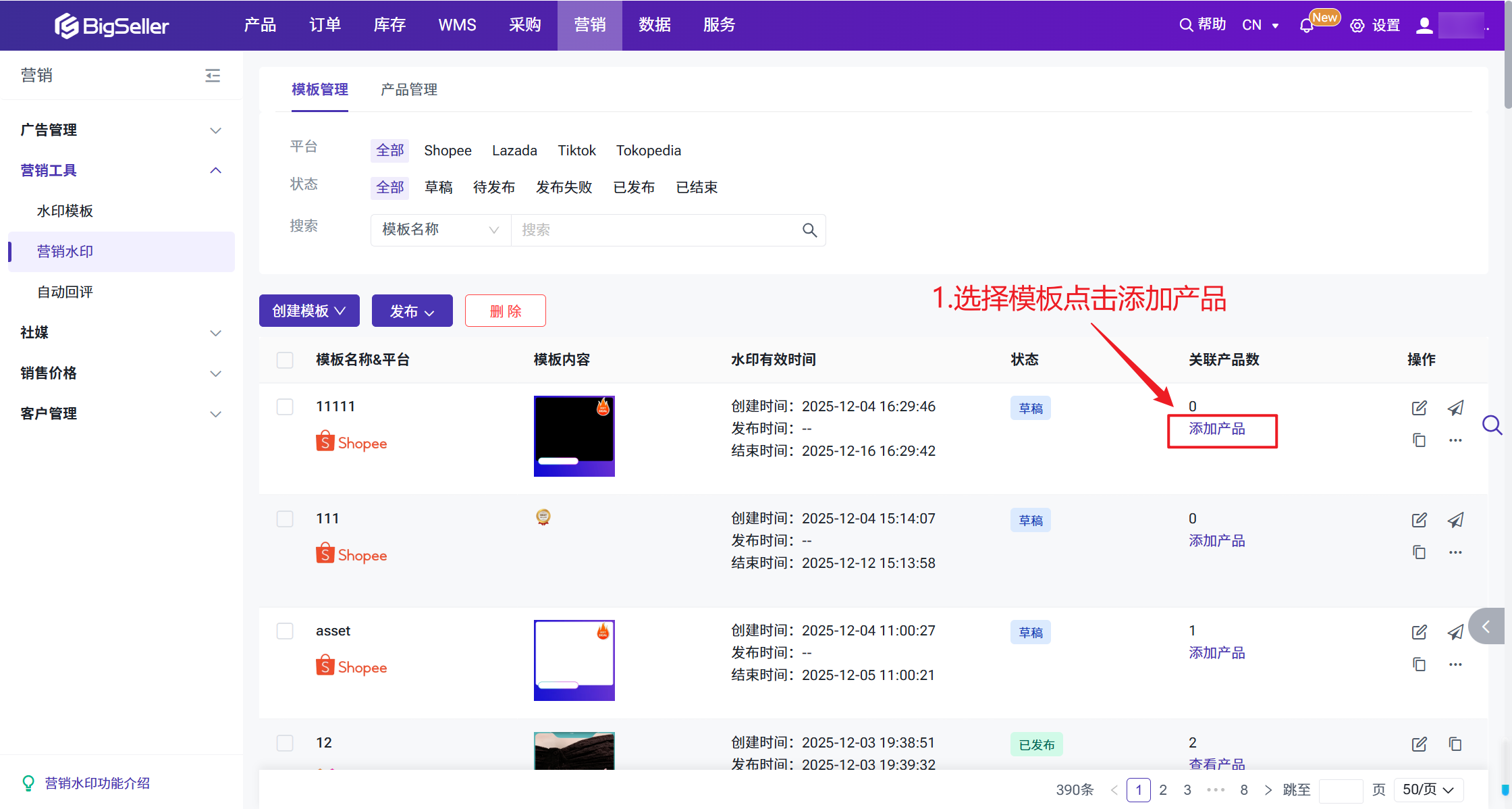Toggle the select-all header checkbox
The height and width of the screenshot is (809, 1512).
tap(285, 360)
